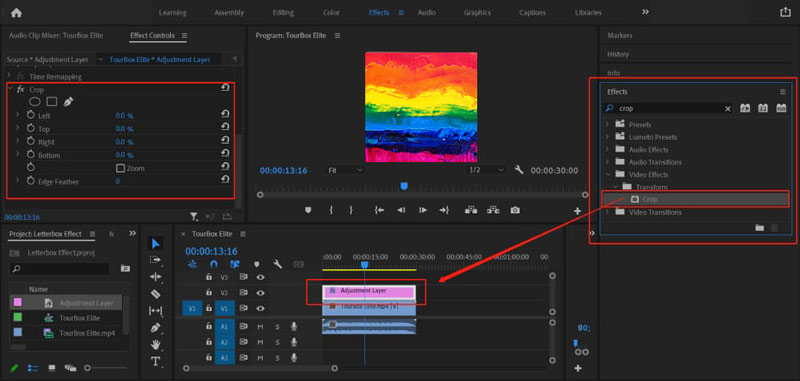Image resolution: width=800 pixels, height=381 pixels.
Task: Select the Razor tool
Action: click(156, 294)
